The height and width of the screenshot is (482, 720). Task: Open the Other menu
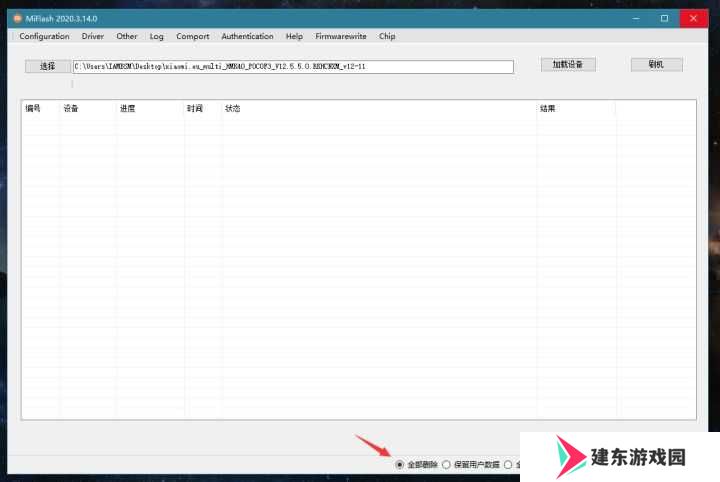tap(126, 36)
